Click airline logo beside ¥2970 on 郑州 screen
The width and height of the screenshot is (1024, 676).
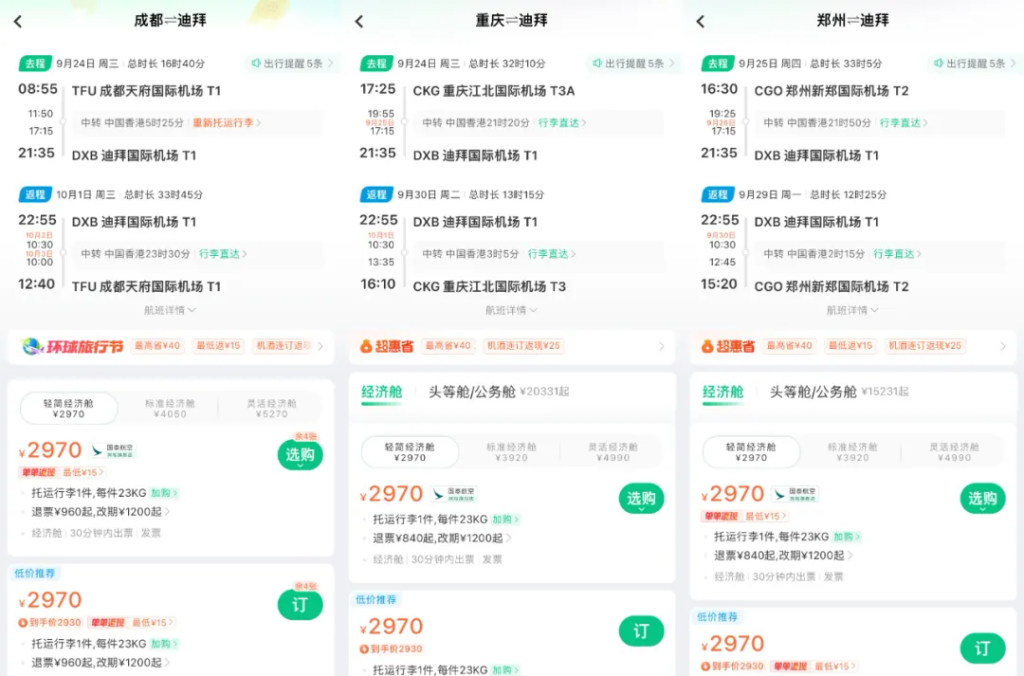(795, 494)
